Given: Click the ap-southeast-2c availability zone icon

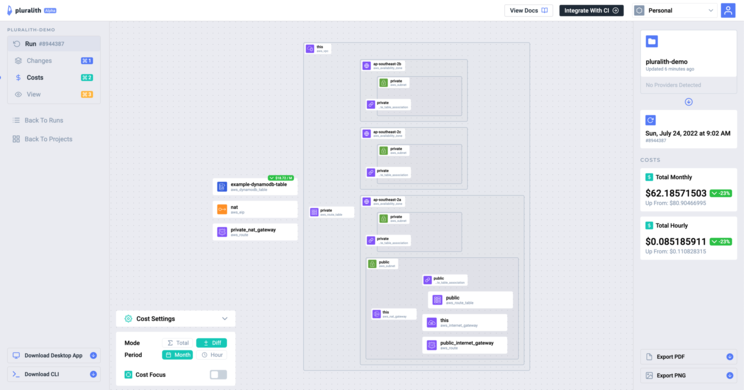Looking at the screenshot, I should 367,134.
